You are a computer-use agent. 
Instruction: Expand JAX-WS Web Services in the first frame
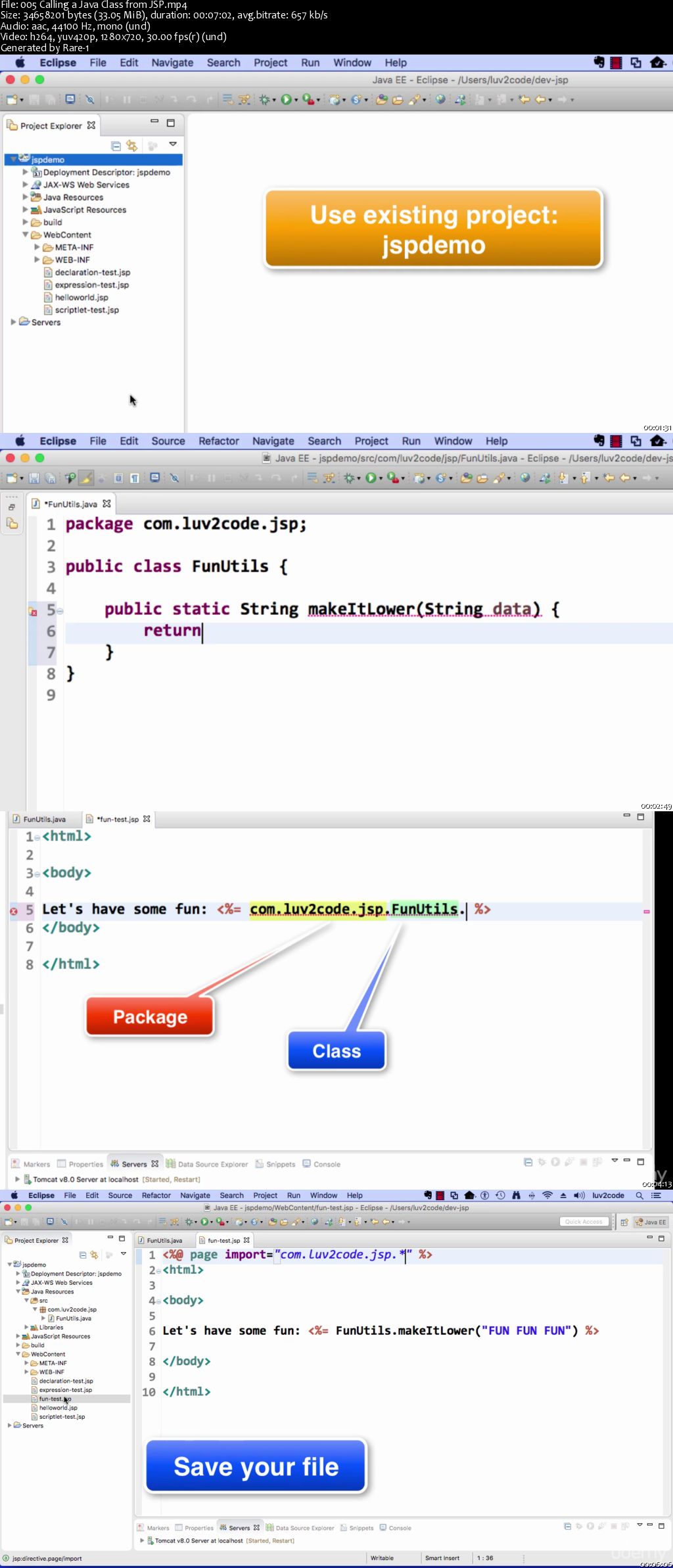26,185
